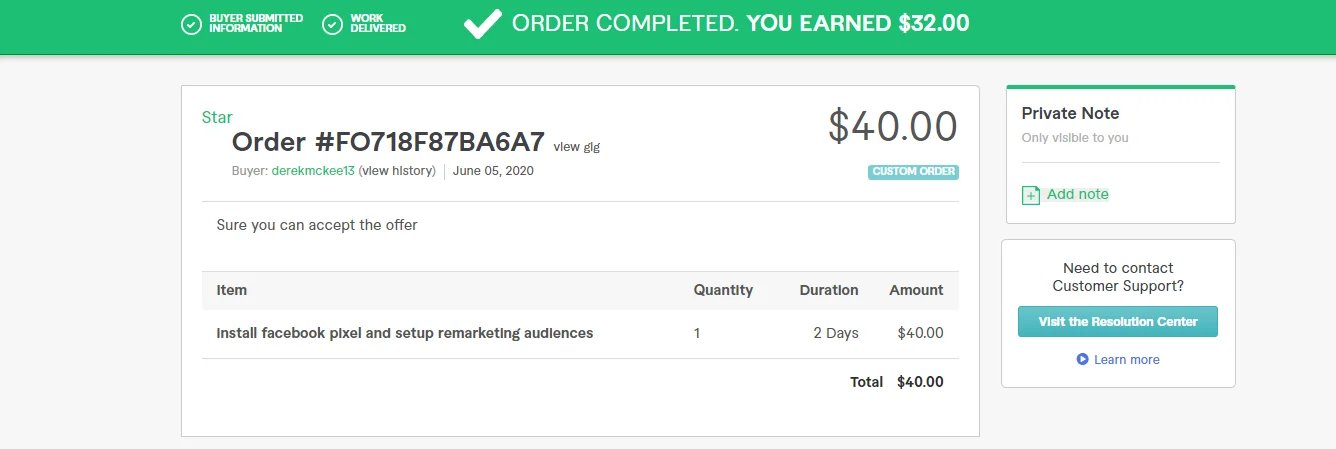
Task: Click the Buyer Submitted Information step label
Action: (256, 24)
